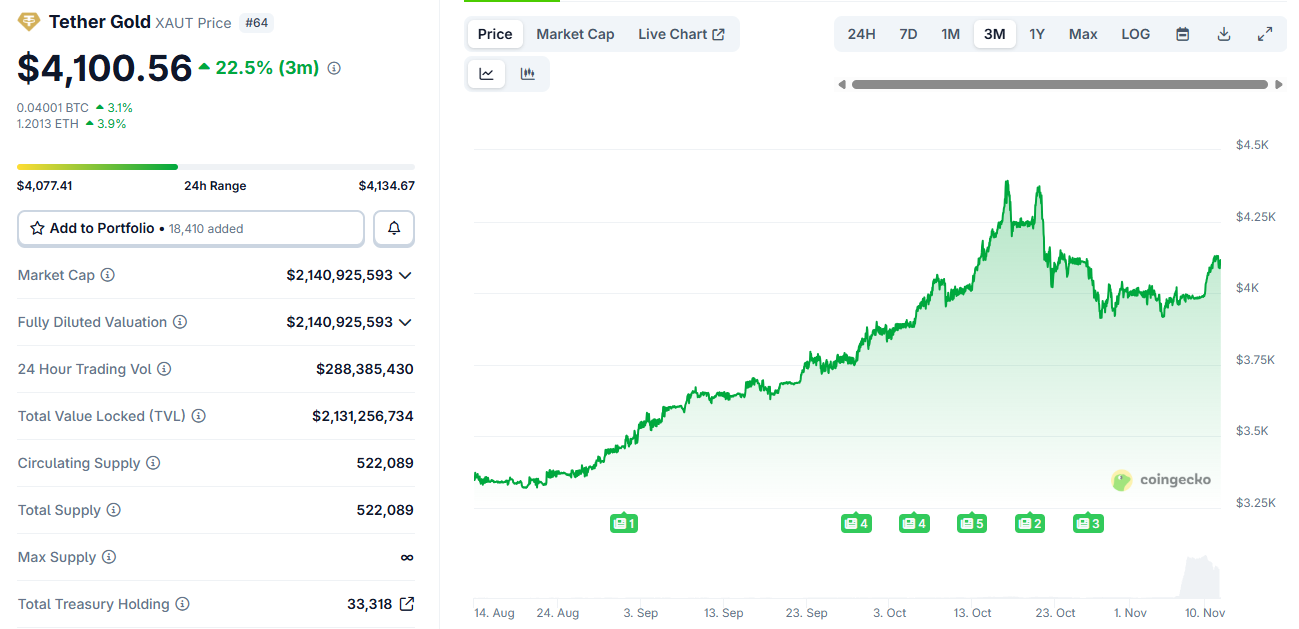The width and height of the screenshot is (1299, 629).
Task: Switch to the candlestick chart icon
Action: [528, 73]
